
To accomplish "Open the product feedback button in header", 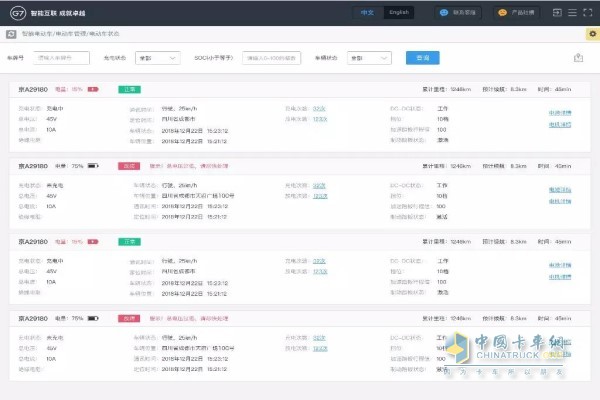I will 518,13.
